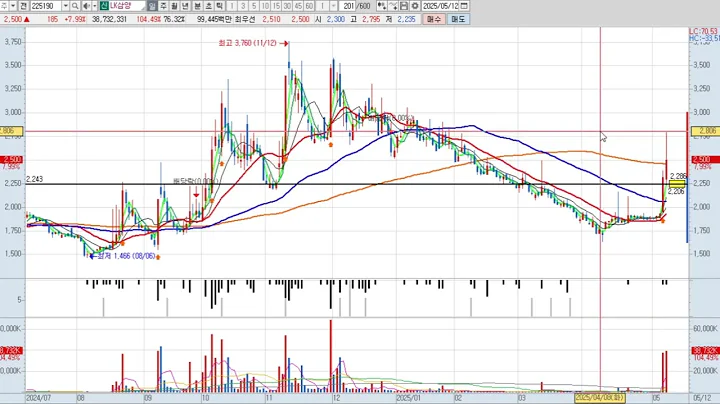Click the red arrow marker above October candles

click(x=197, y=195)
